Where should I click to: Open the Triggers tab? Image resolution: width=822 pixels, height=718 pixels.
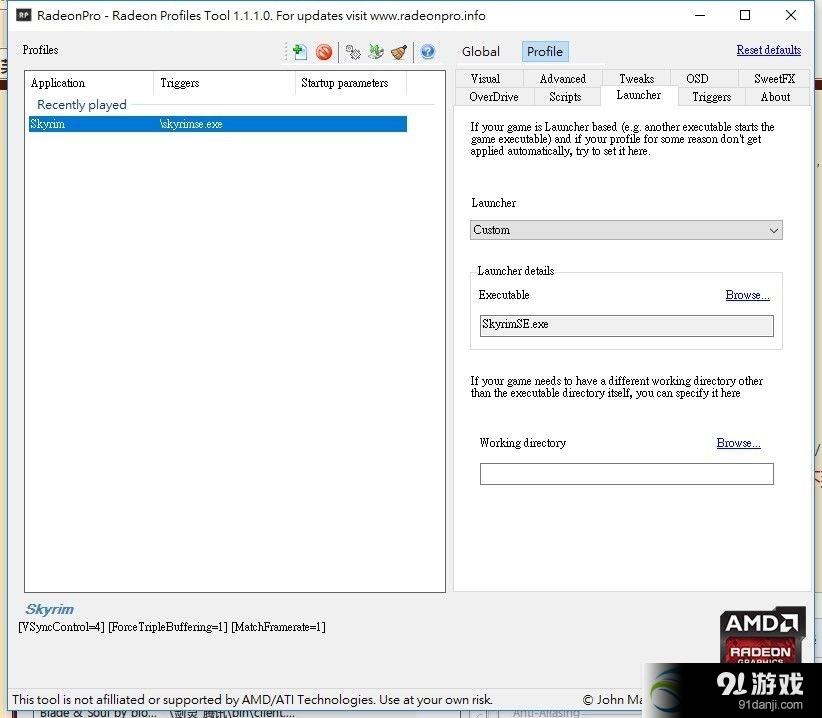[711, 97]
